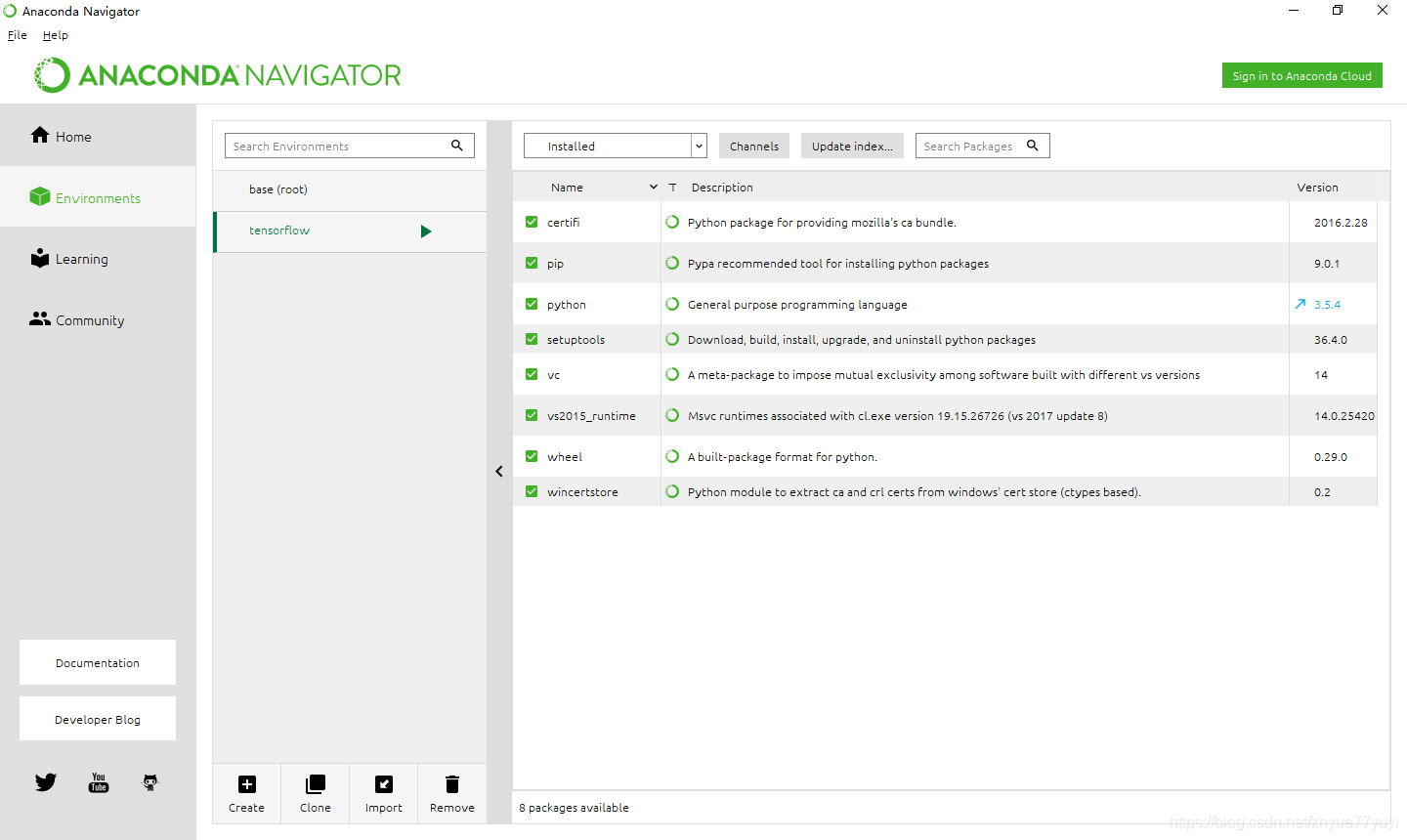Click the Create environment plus icon
Image resolution: width=1407 pixels, height=840 pixels.
tap(247, 784)
